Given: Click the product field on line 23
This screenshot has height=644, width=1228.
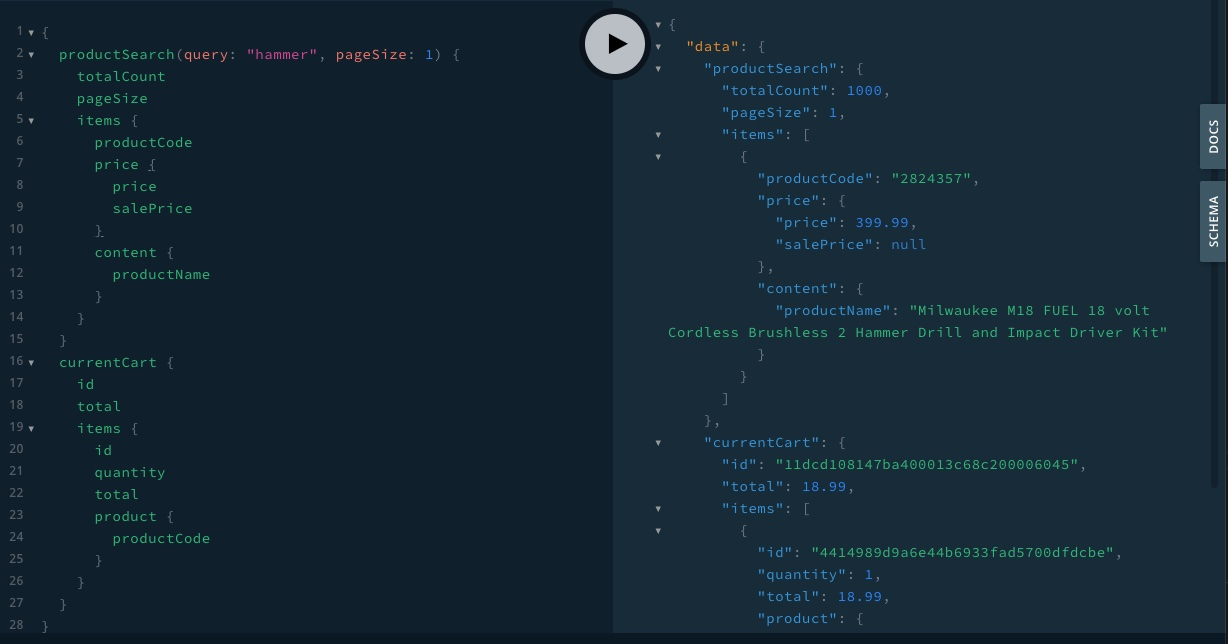Looking at the screenshot, I should pos(125,516).
